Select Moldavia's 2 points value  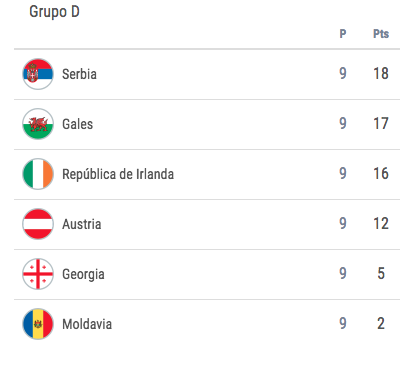click(x=381, y=324)
